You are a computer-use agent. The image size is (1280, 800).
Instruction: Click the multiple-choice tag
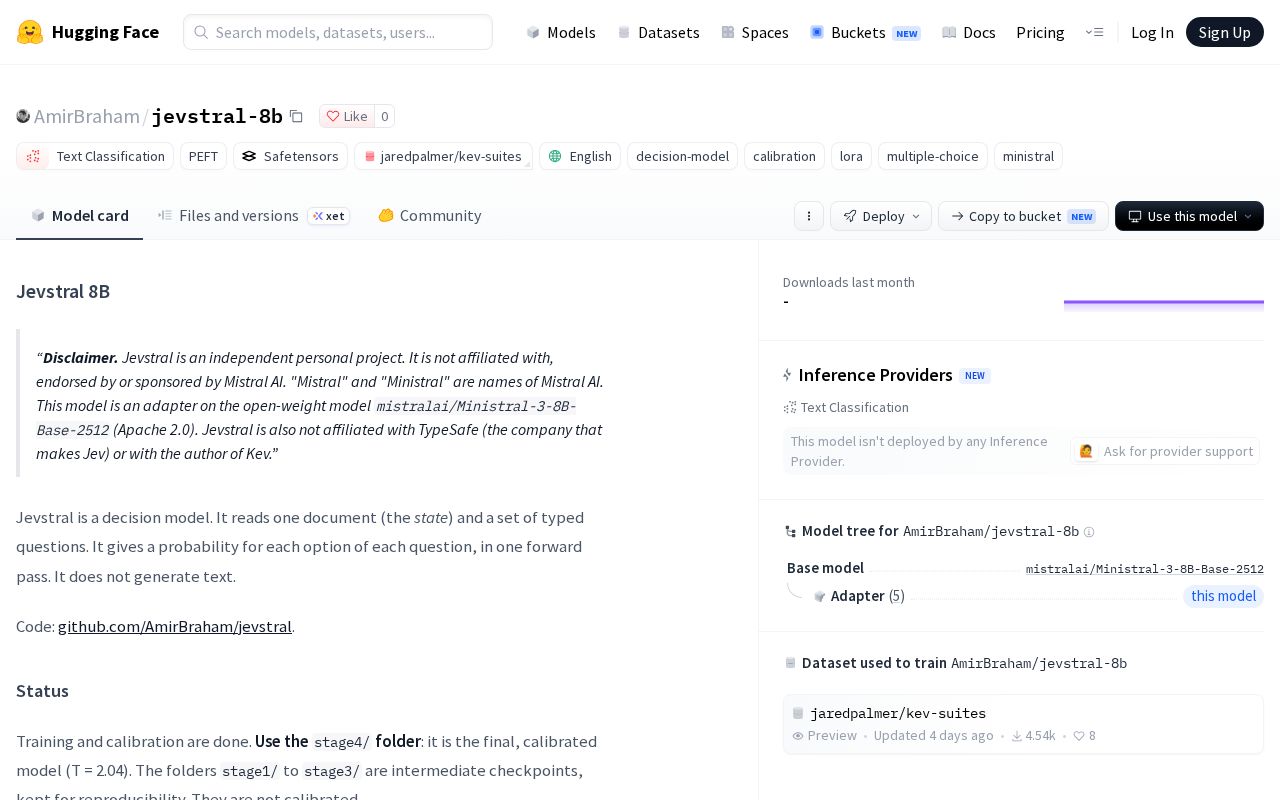tap(933, 156)
